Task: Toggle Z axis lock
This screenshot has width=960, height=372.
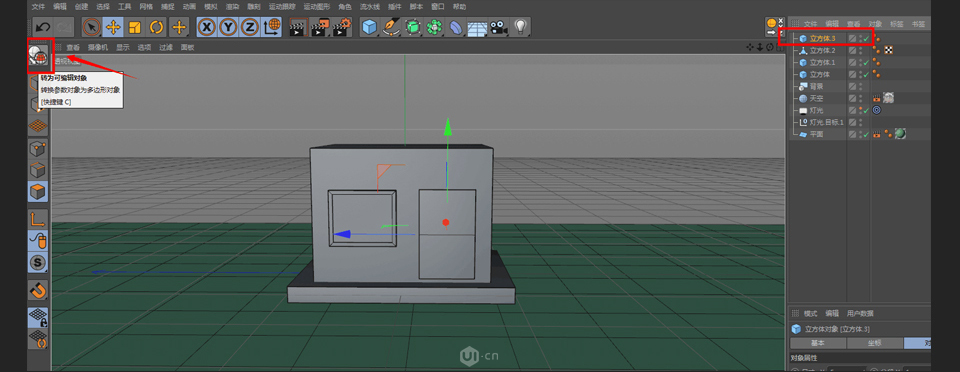Action: 250,27
